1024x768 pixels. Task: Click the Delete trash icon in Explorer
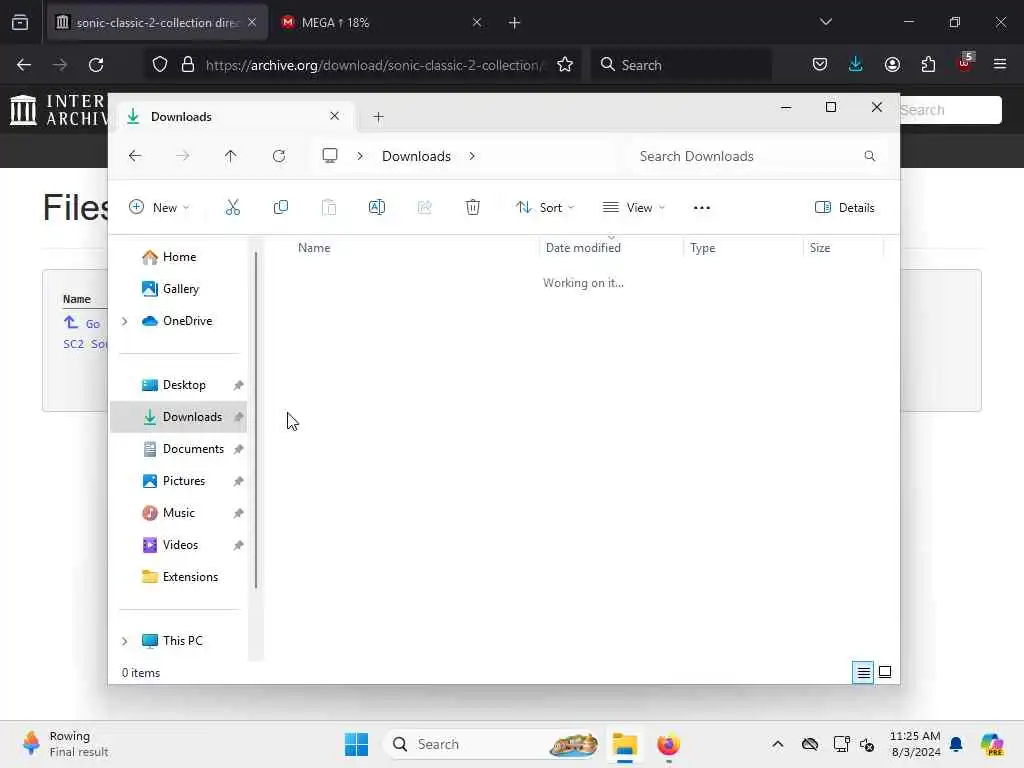473,208
